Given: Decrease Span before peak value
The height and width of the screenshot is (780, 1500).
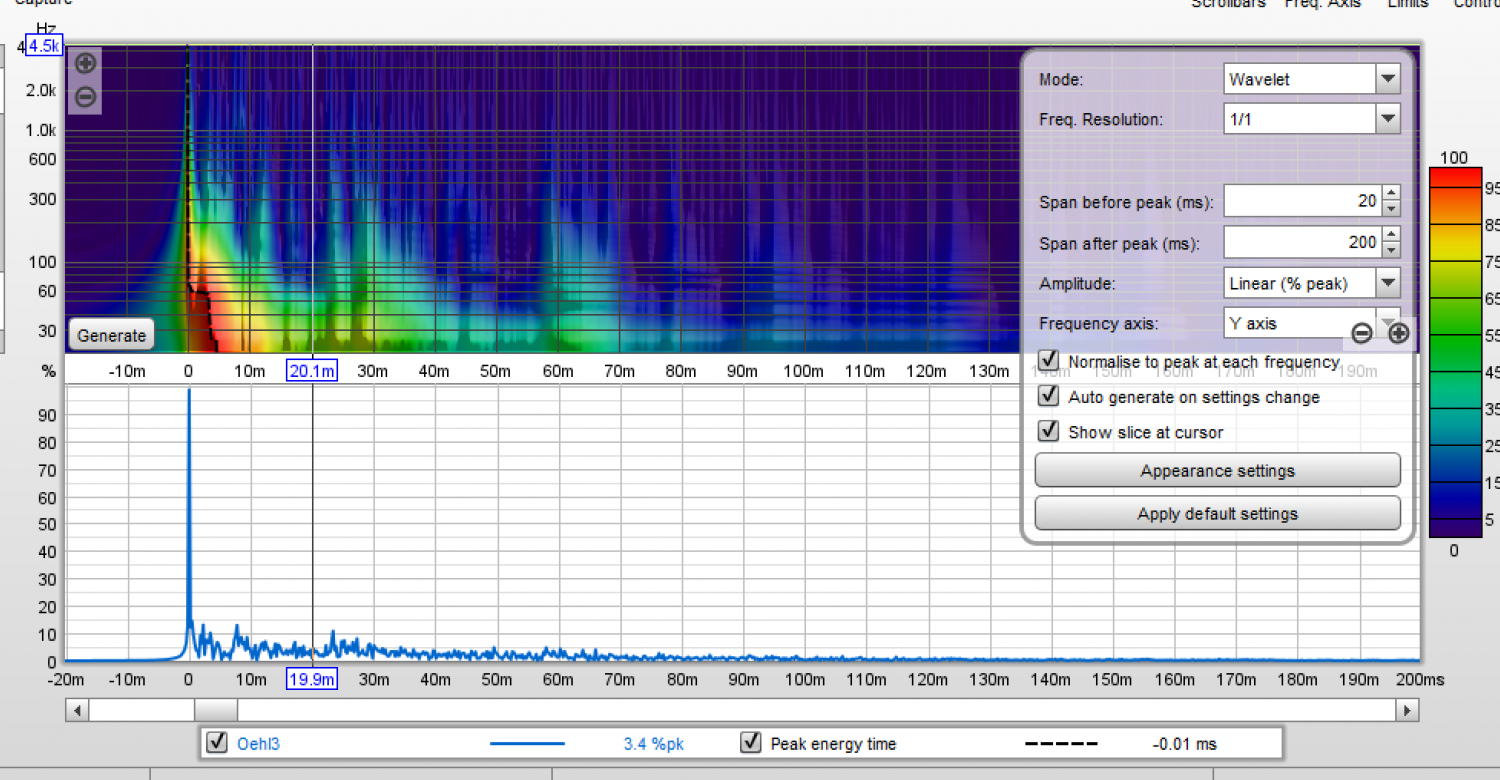Looking at the screenshot, I should coord(1391,208).
